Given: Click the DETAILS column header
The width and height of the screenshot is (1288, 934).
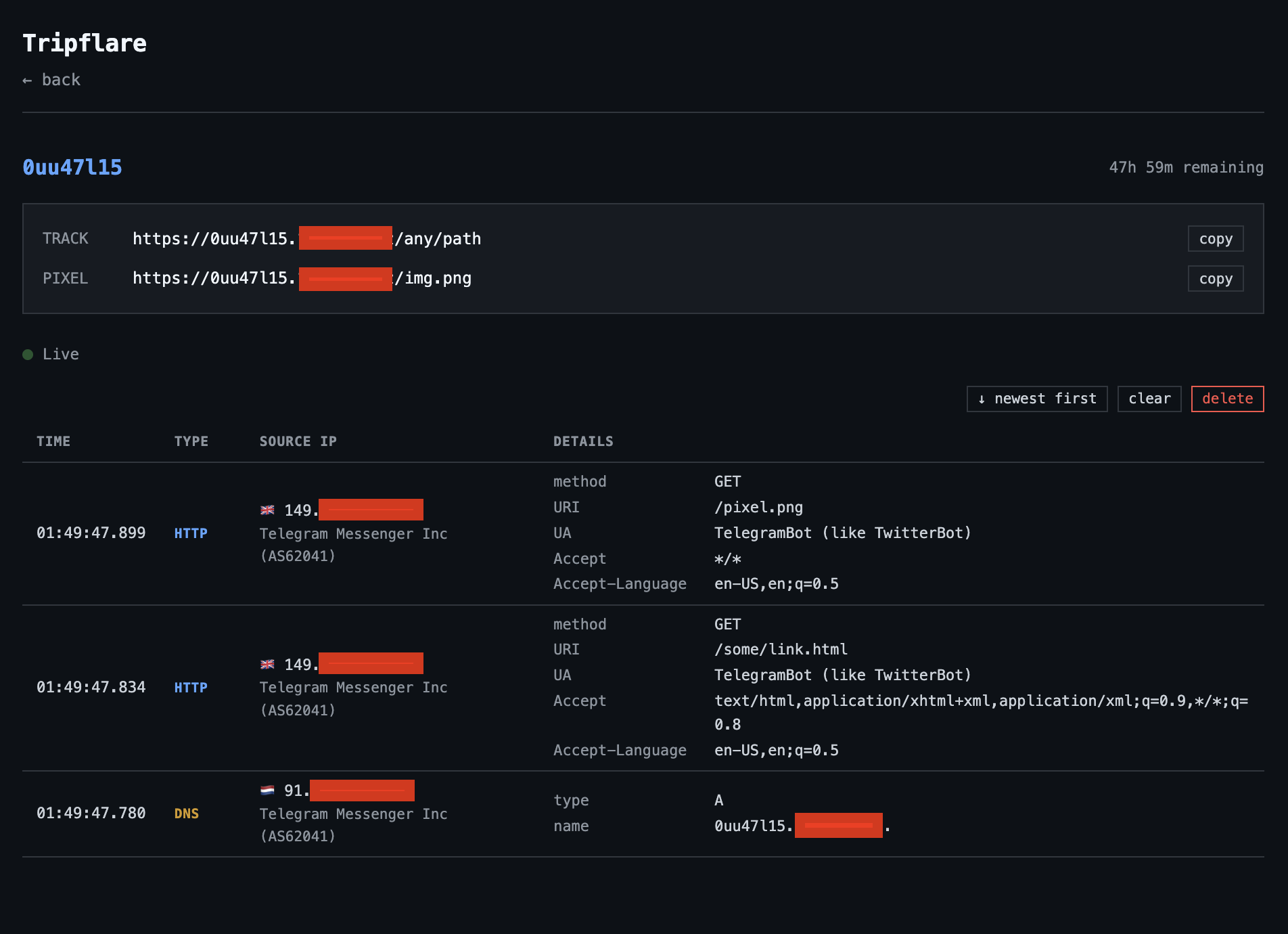Looking at the screenshot, I should (583, 441).
